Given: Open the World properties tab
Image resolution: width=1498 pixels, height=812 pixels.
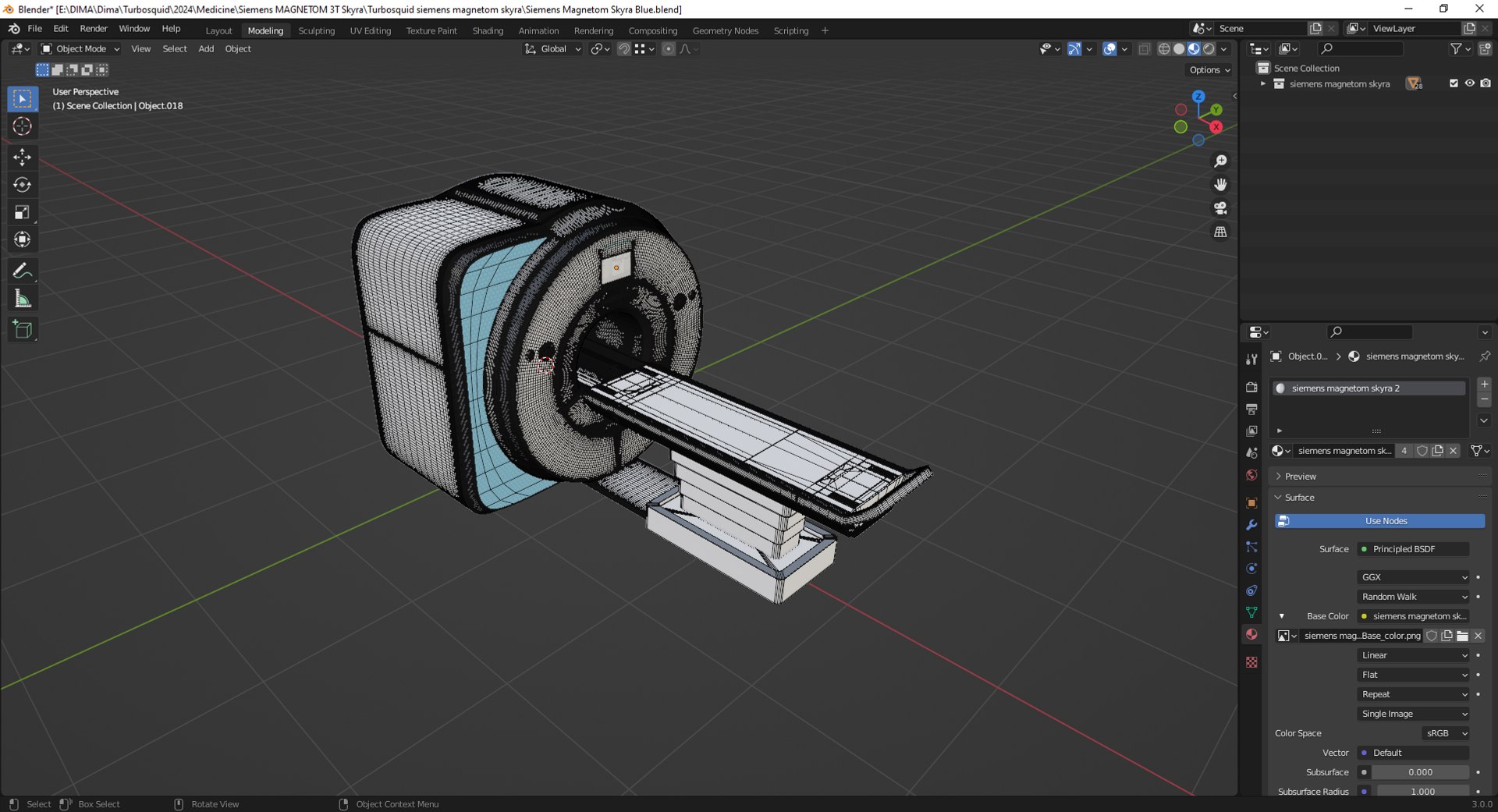Looking at the screenshot, I should coord(1251,475).
